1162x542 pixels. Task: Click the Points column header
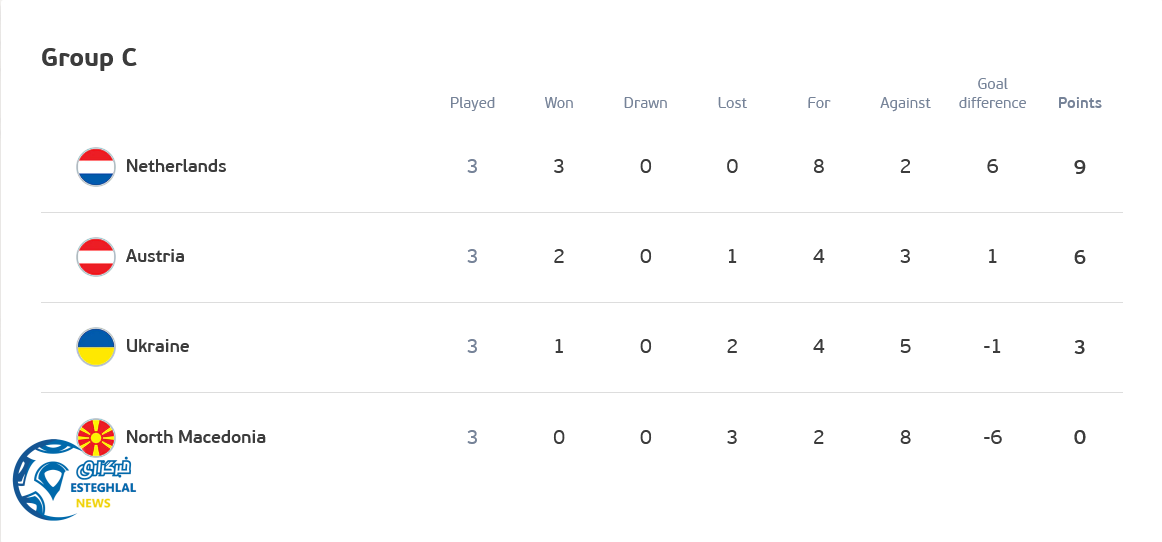1080,103
